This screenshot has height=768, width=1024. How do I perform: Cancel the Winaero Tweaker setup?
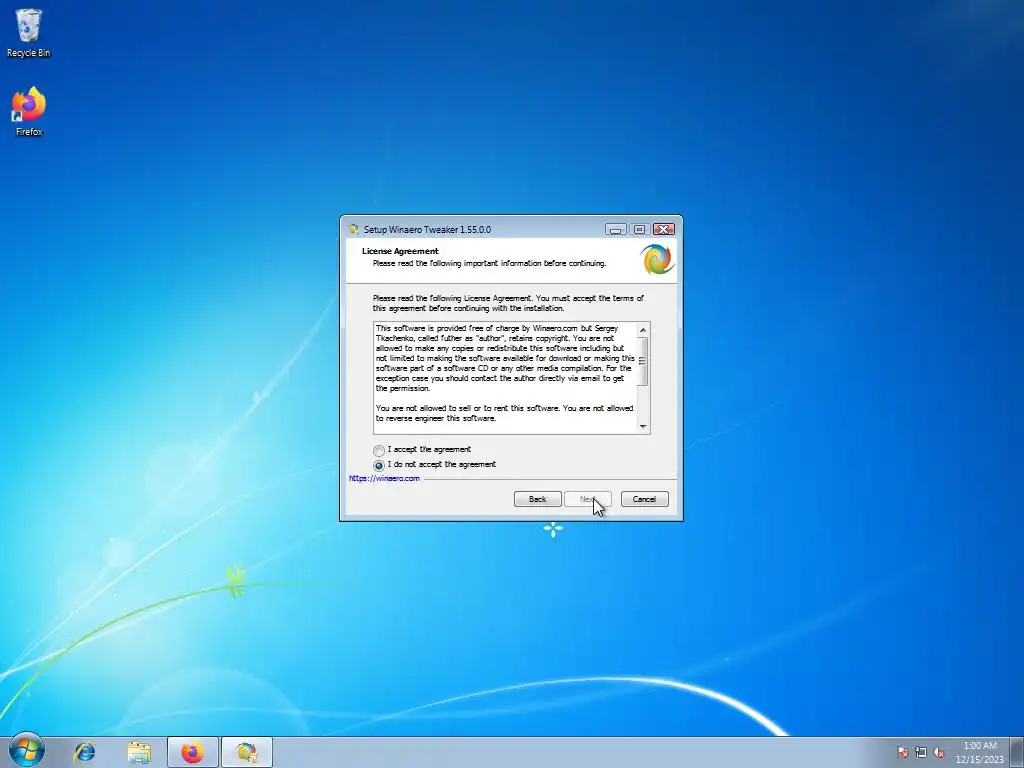[644, 499]
